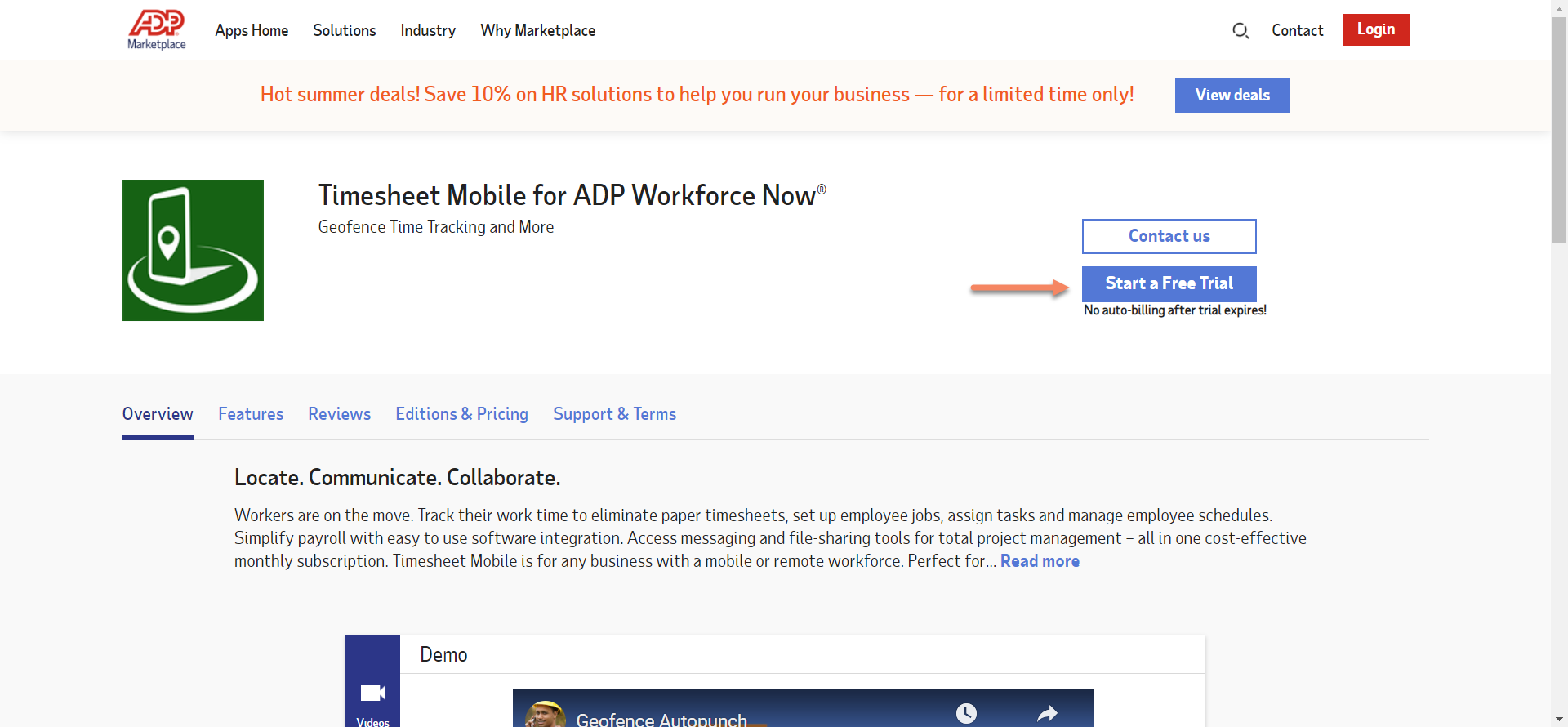Click the Timesheet Mobile for ADP Workforce Now heading

(x=572, y=195)
